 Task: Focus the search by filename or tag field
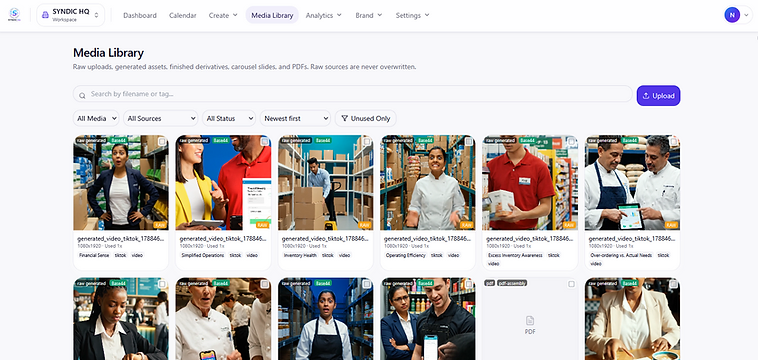tap(352, 94)
